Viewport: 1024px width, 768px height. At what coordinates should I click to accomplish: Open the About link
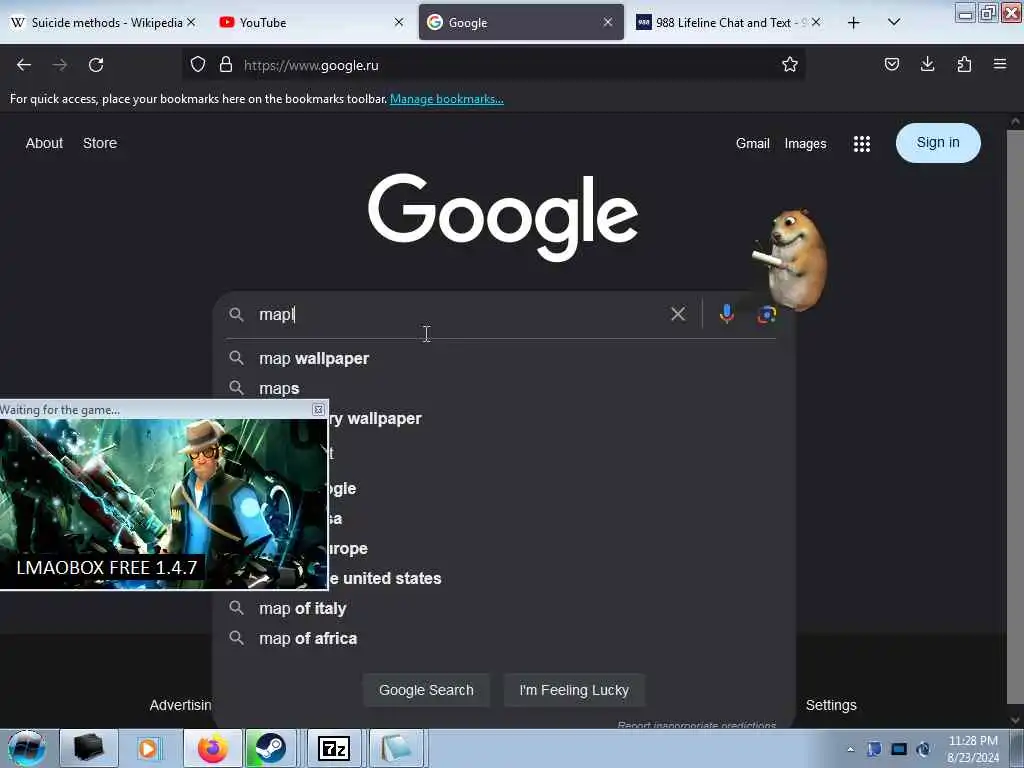[x=44, y=143]
